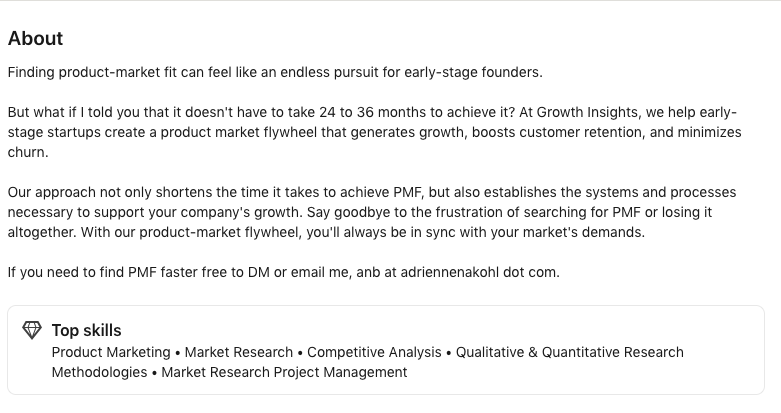Viewport: 781px width, 413px height.
Task: Click the paragraph beginning But what if
Action: (x=375, y=132)
